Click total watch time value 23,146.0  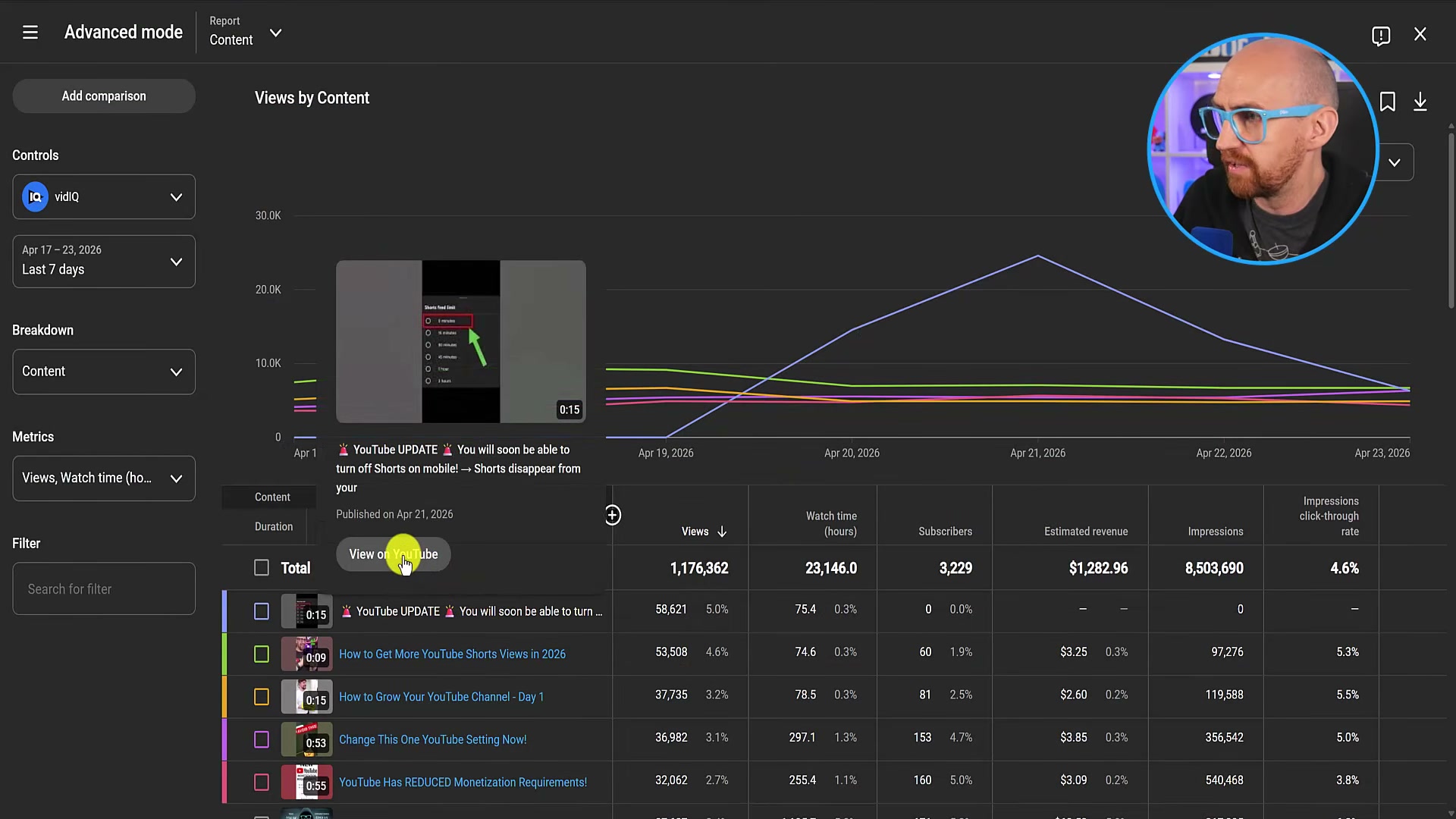(x=831, y=569)
